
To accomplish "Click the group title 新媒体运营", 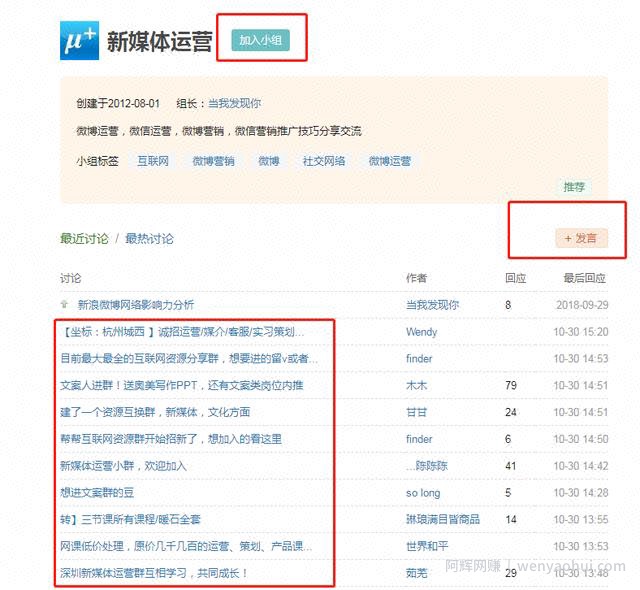I will click(160, 41).
